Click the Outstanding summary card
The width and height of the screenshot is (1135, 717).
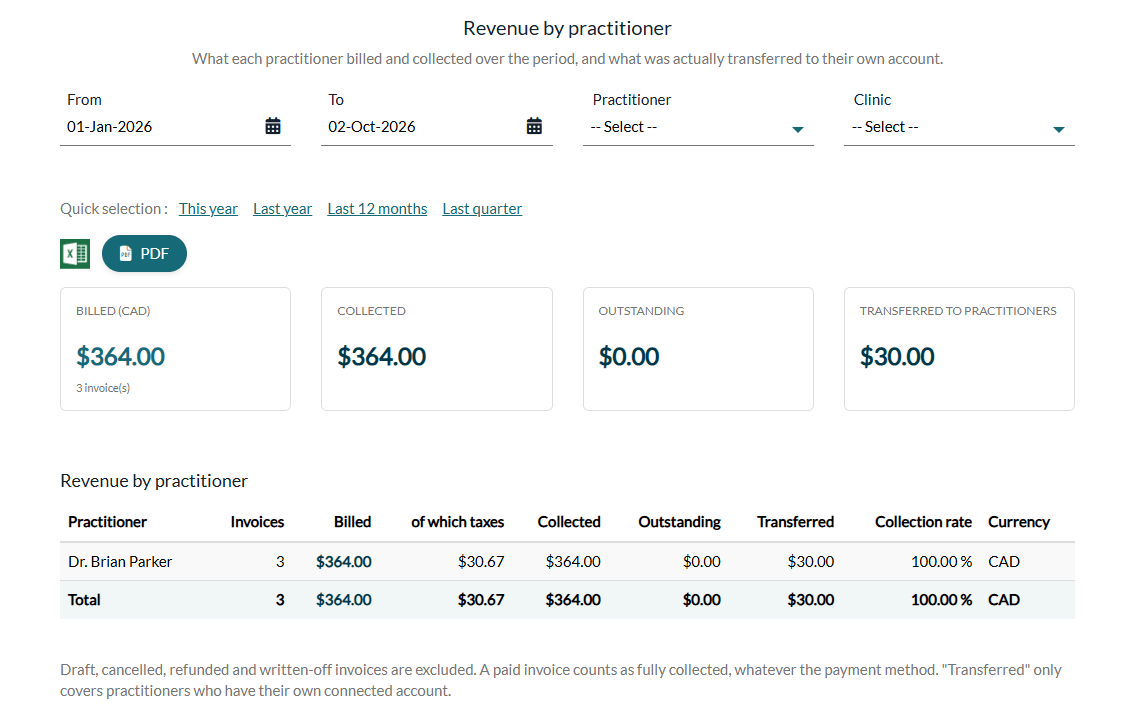pyautogui.click(x=698, y=349)
